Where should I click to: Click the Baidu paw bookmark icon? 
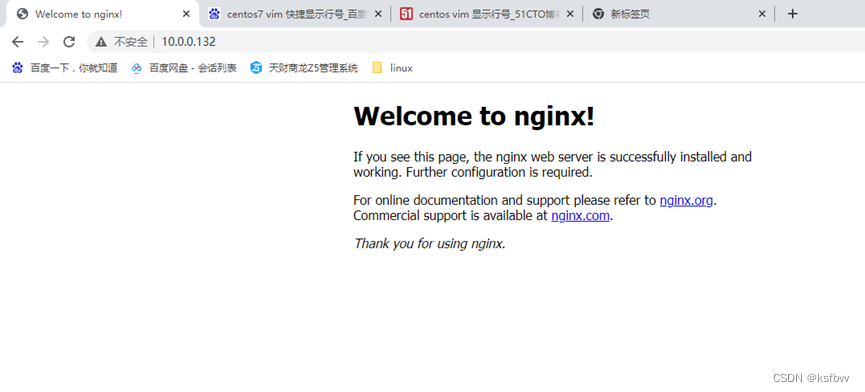coord(18,68)
